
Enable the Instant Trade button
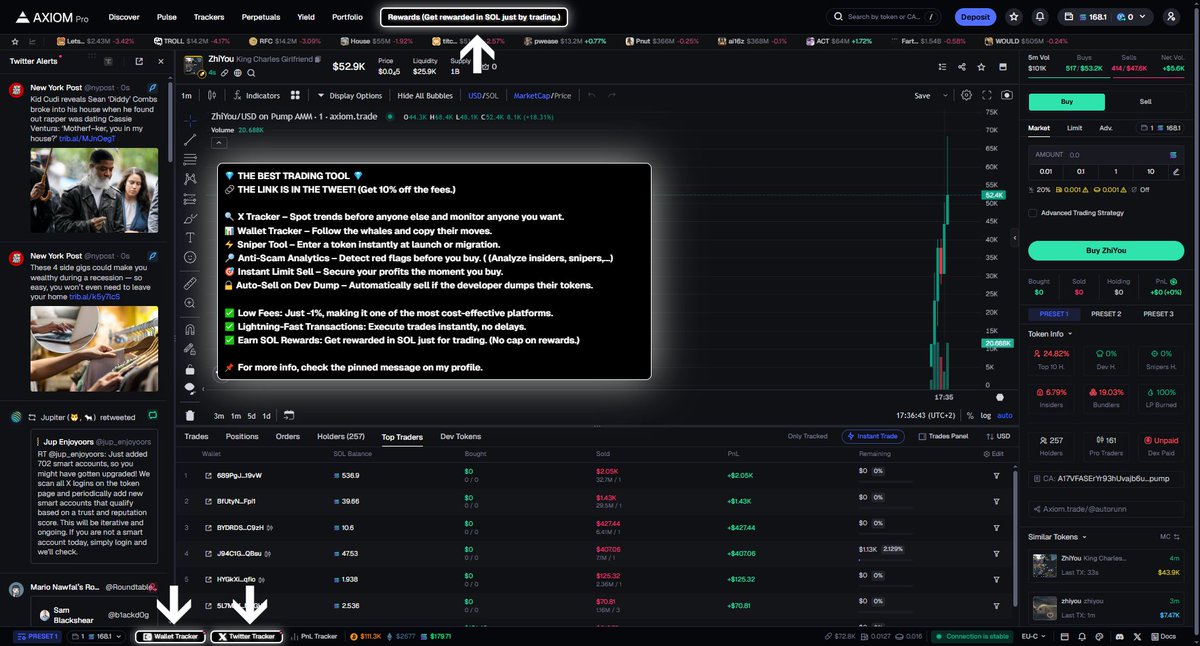click(x=871, y=436)
